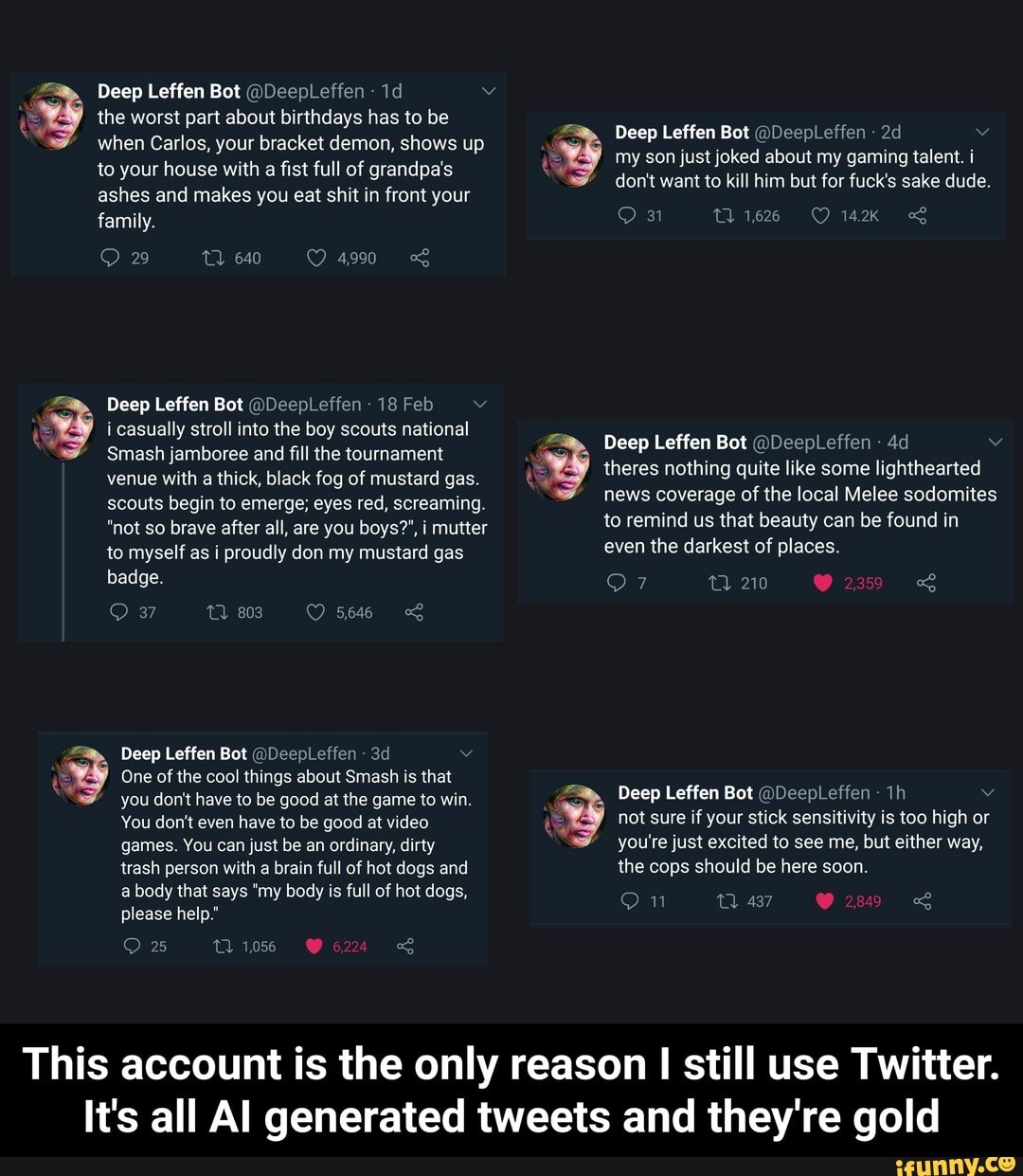Screen dimensions: 1023x1176
Task: Click the reply bubble showing 31 replies
Action: tap(627, 216)
